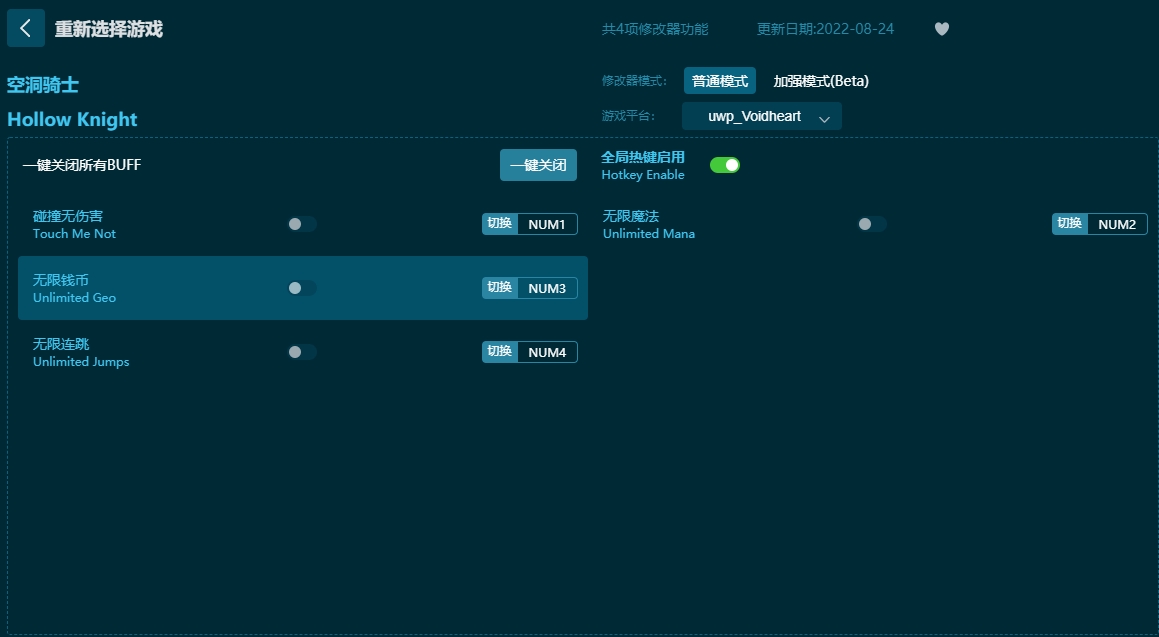Enable the Unlimited Mana switch

point(871,224)
